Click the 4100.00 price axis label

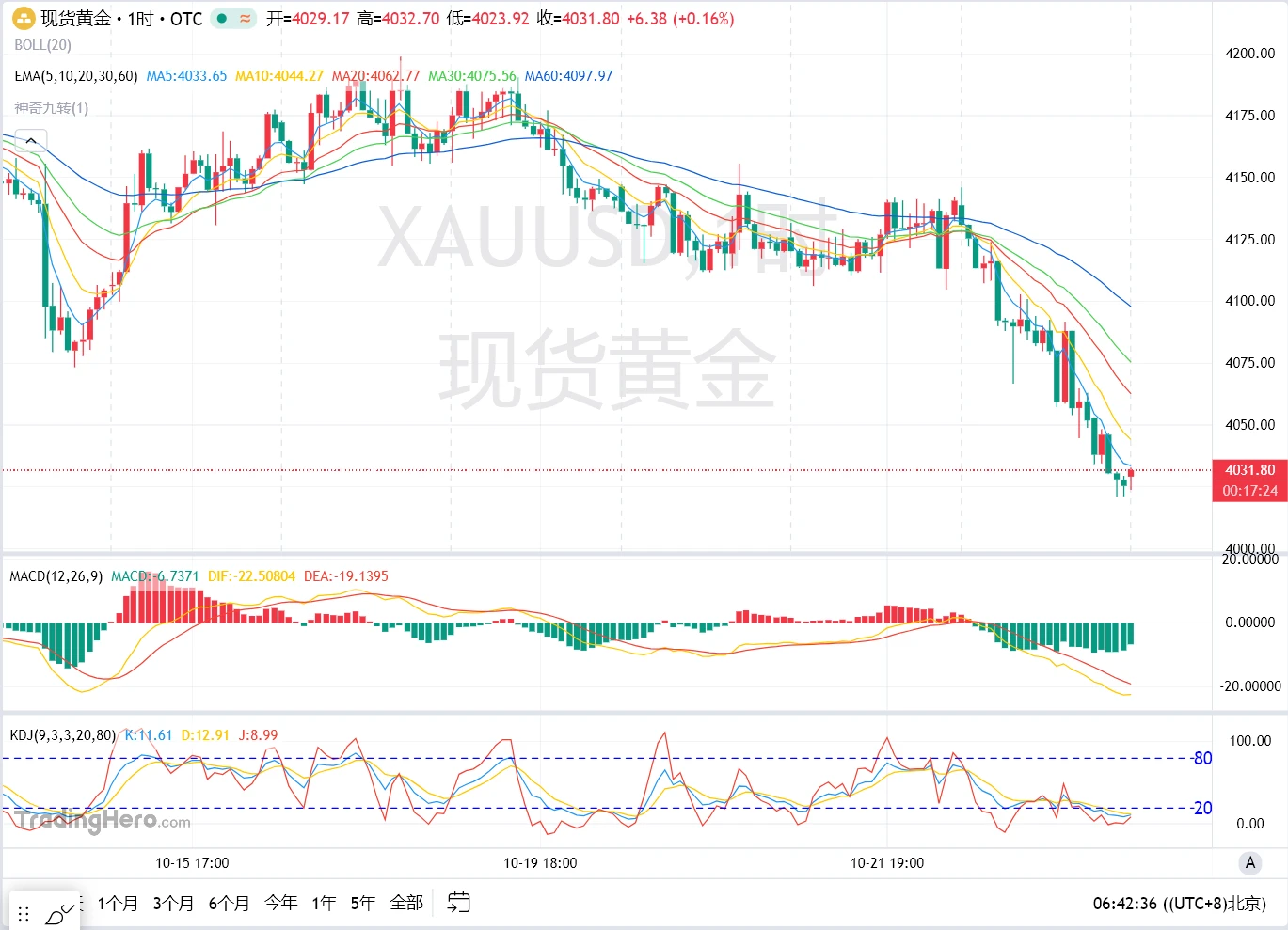(x=1249, y=301)
